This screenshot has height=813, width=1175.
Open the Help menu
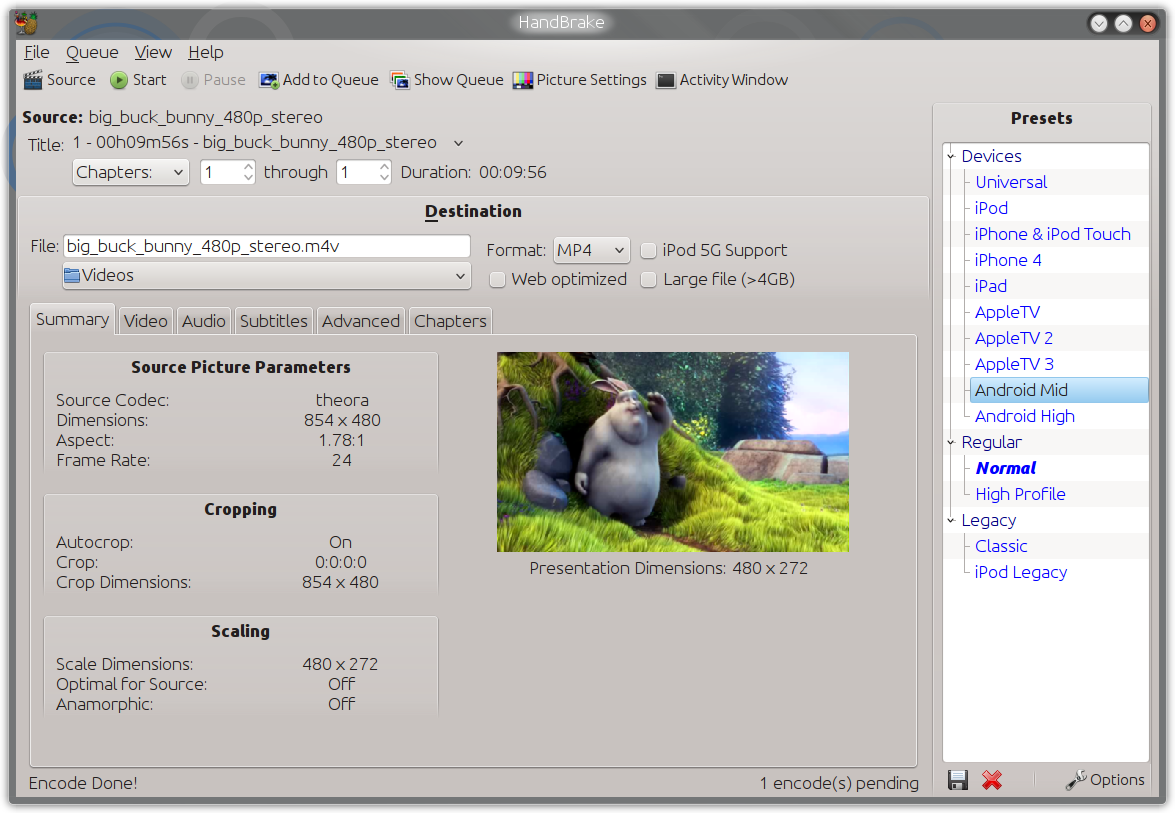(205, 52)
